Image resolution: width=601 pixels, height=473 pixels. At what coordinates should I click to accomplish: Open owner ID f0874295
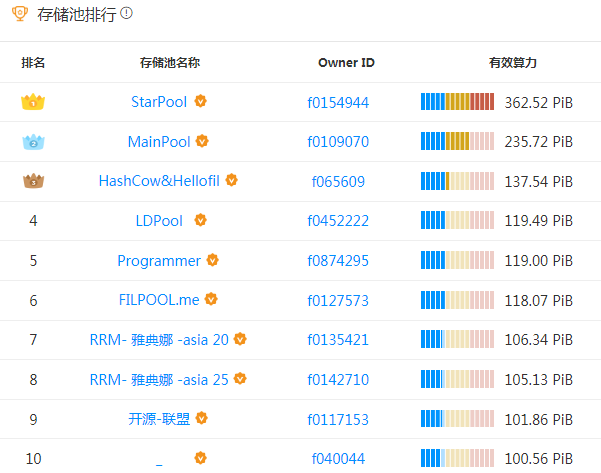pos(338,261)
